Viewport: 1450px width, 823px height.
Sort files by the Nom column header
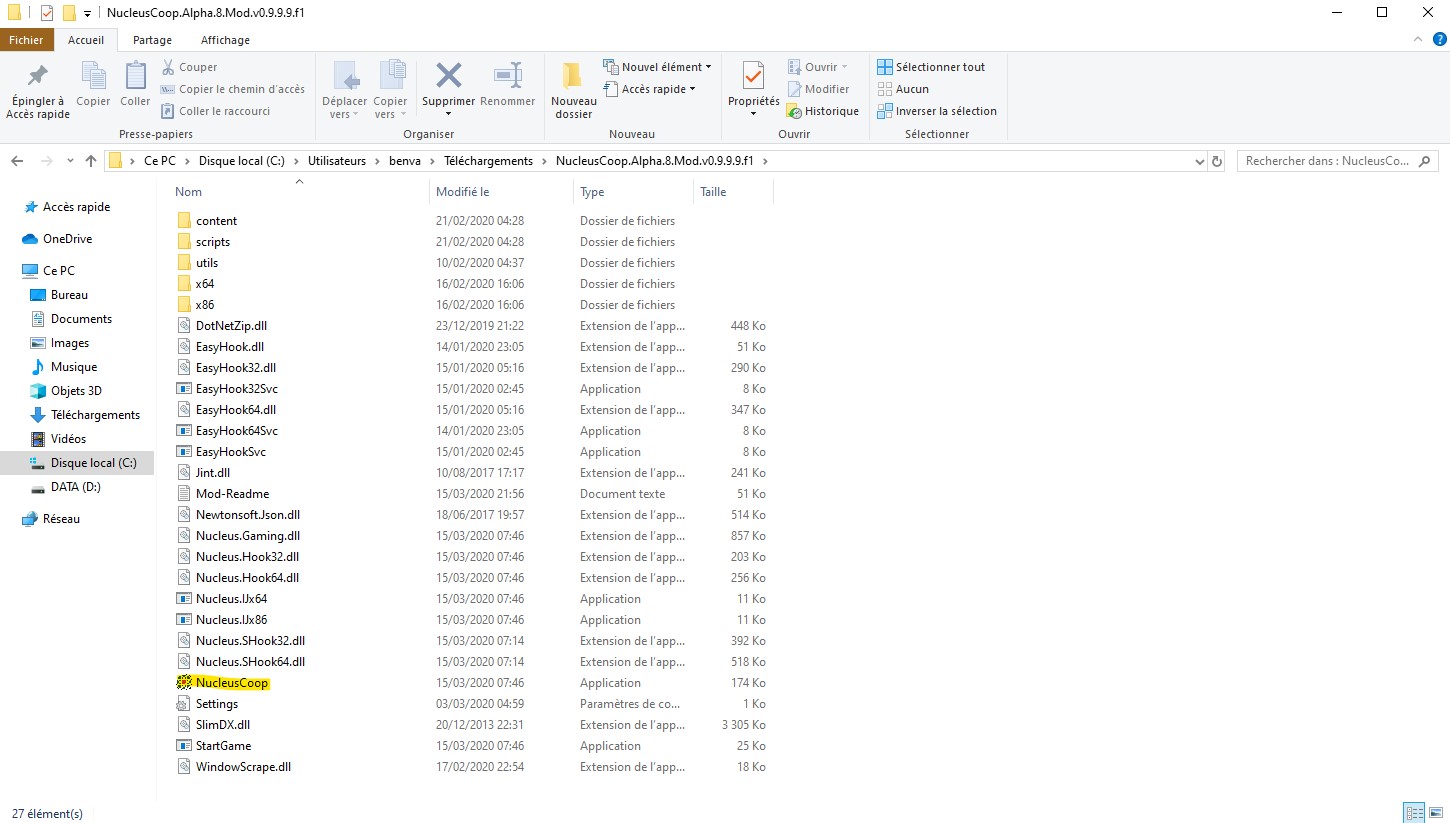(189, 192)
